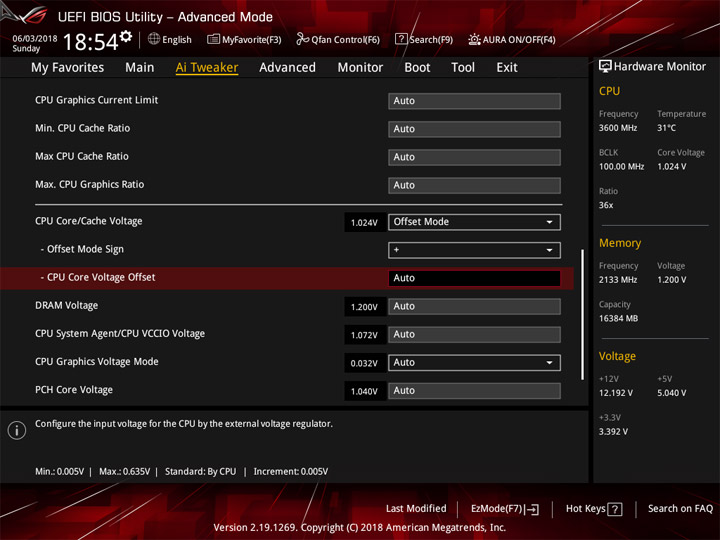Open CPU Graphics Voltage Mode dropdown
720x540 pixels.
(474, 362)
